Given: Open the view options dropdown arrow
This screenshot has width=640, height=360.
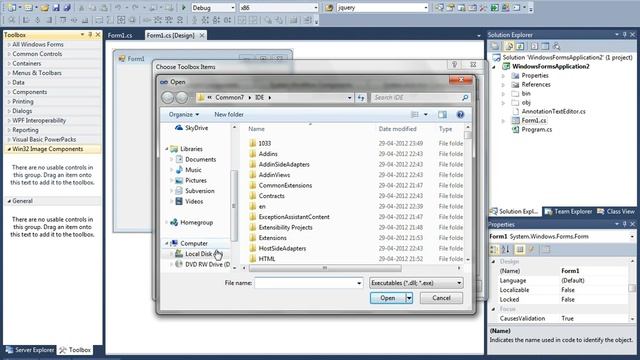Looking at the screenshot, I should tap(425, 115).
